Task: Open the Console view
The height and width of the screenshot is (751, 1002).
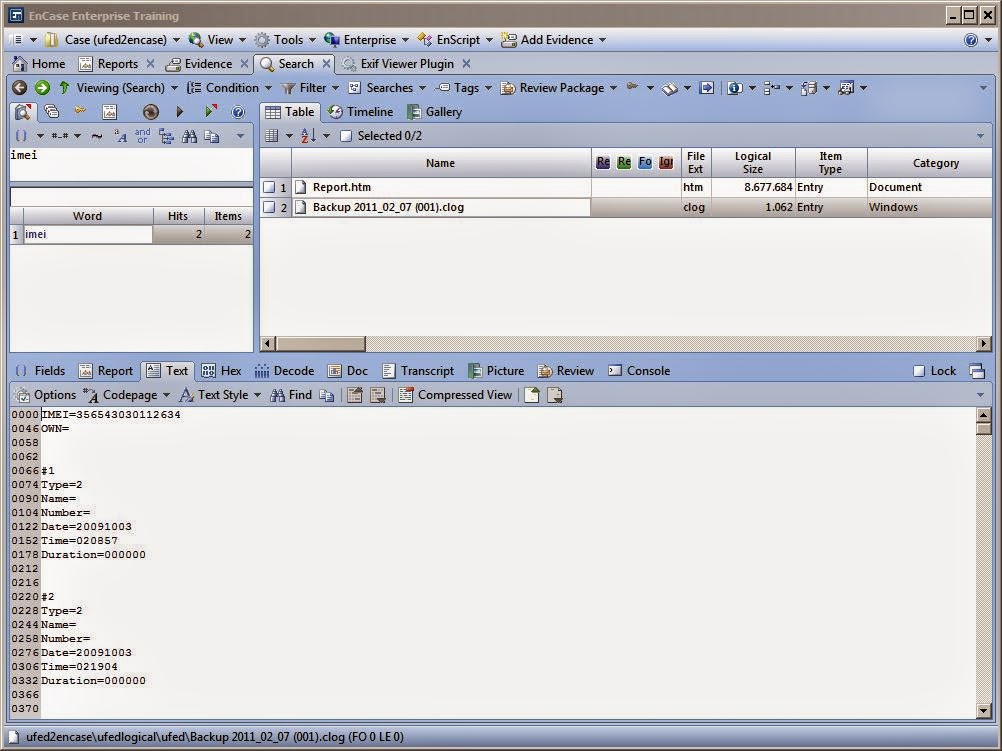Action: [x=638, y=370]
